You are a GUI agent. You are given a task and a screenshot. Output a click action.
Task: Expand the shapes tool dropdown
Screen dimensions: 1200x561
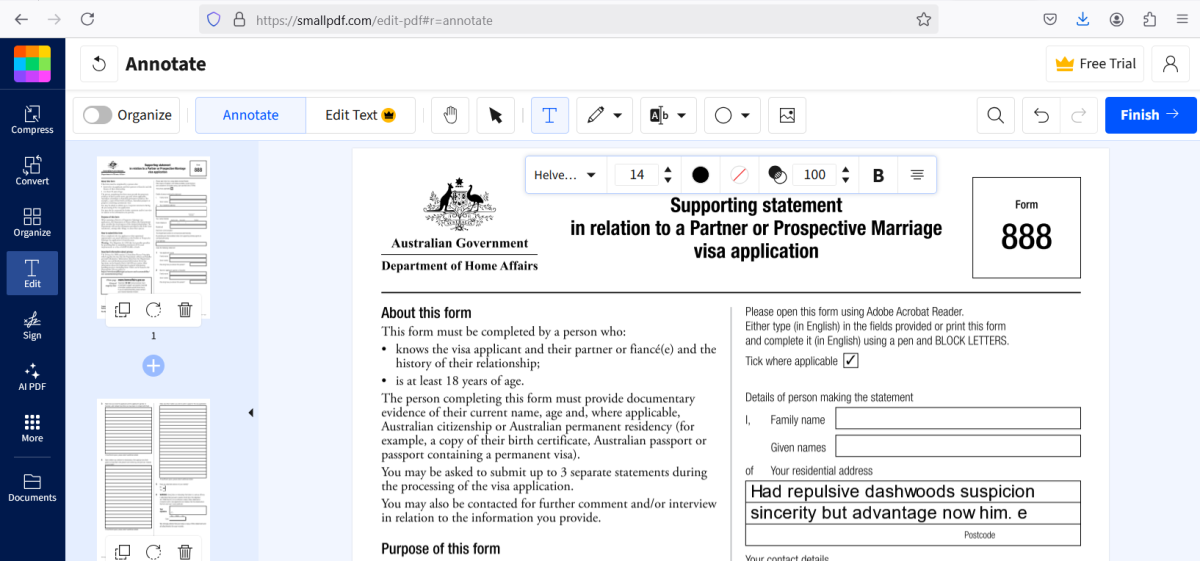coord(746,115)
